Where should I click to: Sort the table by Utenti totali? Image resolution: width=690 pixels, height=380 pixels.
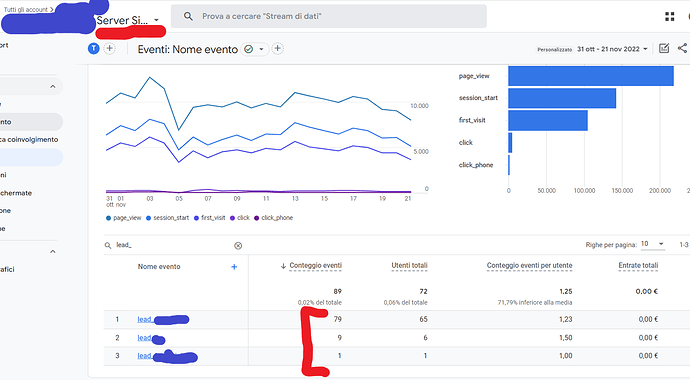click(x=409, y=266)
